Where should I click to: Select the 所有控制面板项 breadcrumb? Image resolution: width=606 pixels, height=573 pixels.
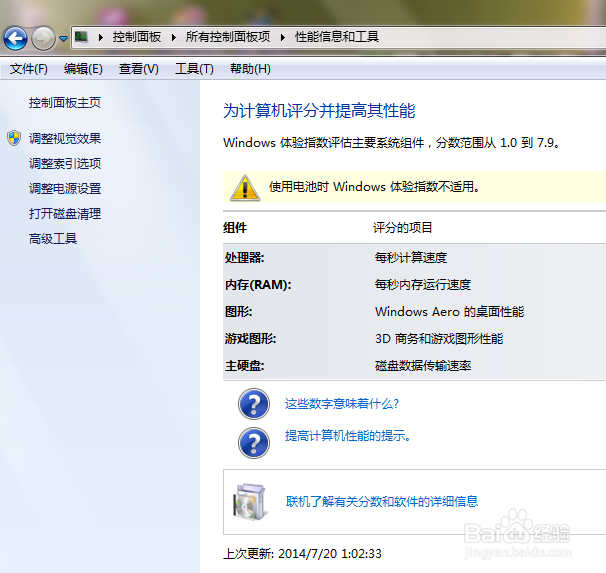coord(228,37)
